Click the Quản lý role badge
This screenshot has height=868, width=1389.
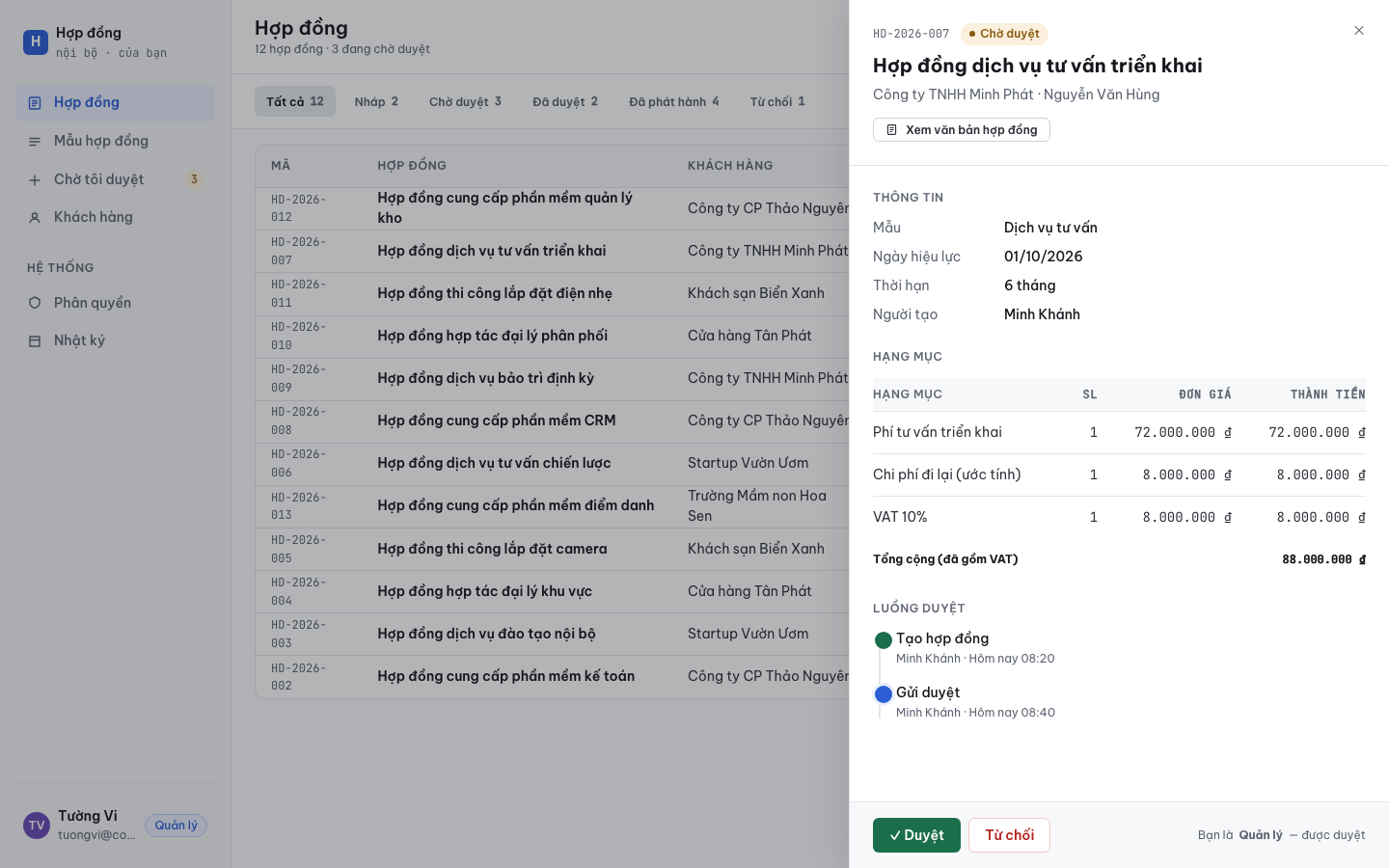click(176, 826)
